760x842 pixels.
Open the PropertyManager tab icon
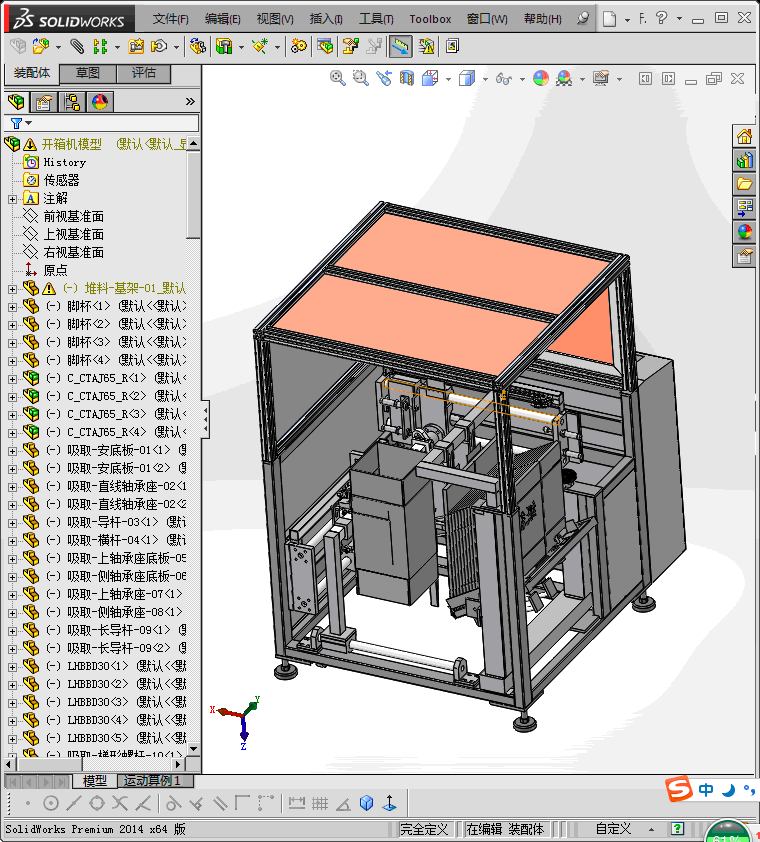pos(44,102)
